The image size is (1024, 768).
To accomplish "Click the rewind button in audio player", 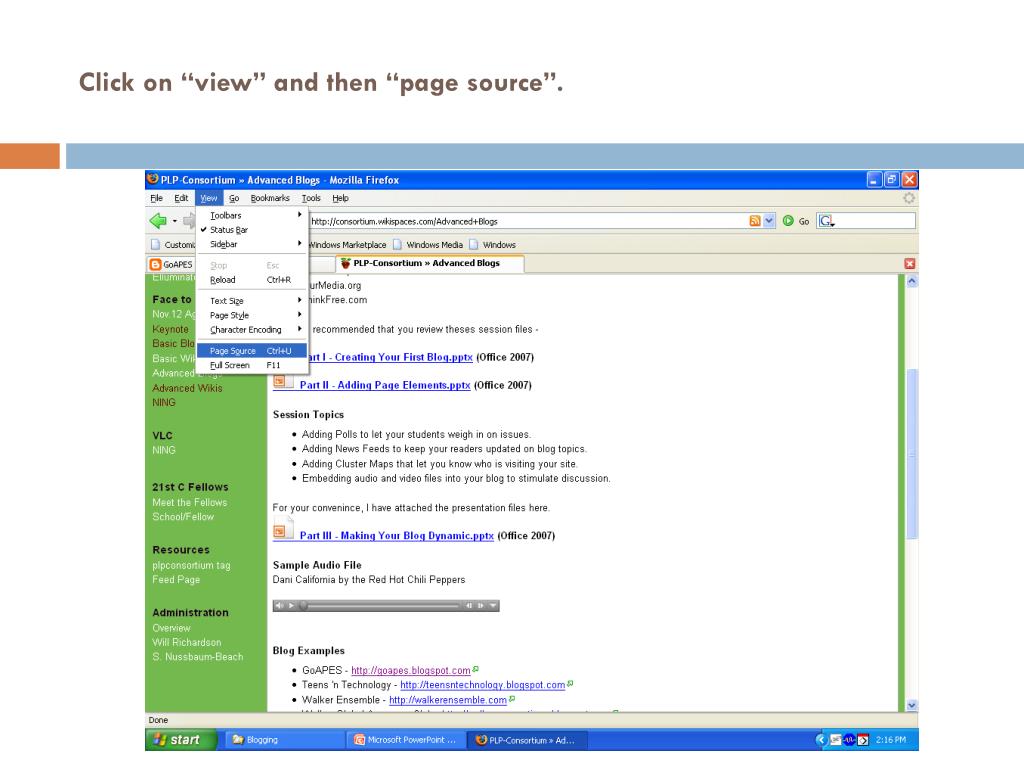I will (469, 606).
